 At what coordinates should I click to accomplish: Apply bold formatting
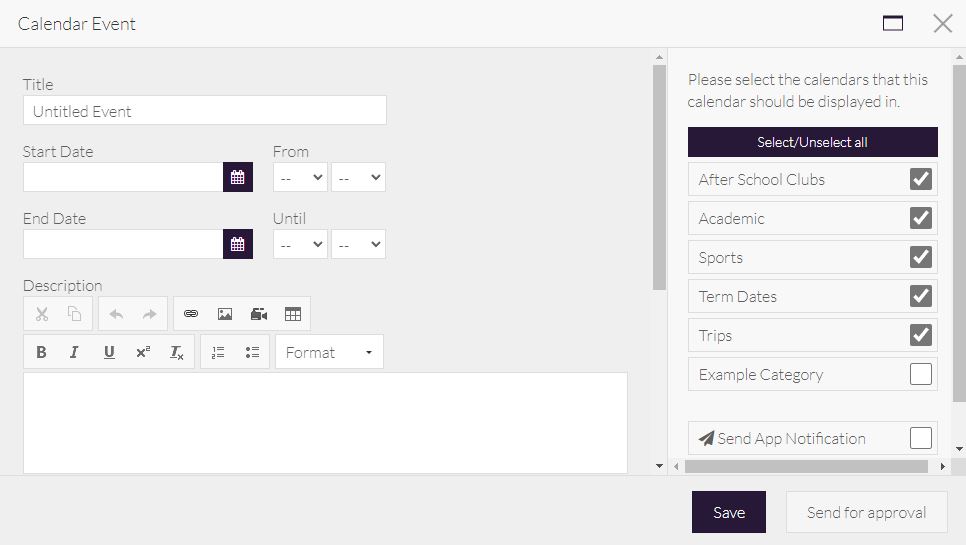41,352
